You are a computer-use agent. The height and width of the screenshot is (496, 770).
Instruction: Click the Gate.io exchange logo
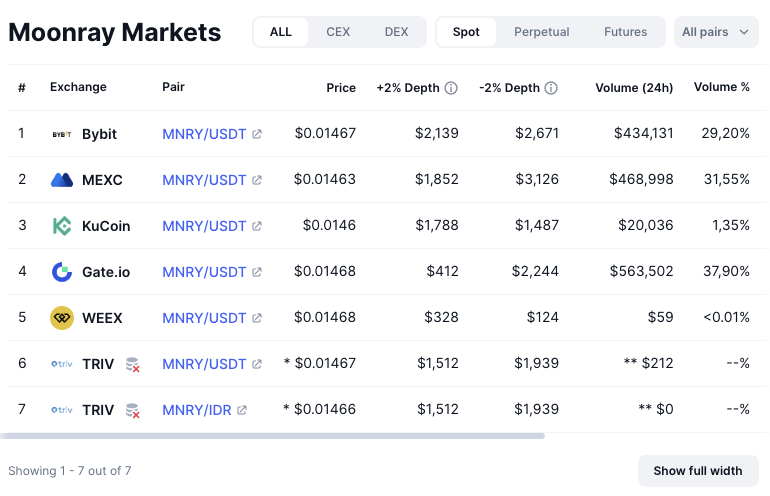(x=62, y=272)
